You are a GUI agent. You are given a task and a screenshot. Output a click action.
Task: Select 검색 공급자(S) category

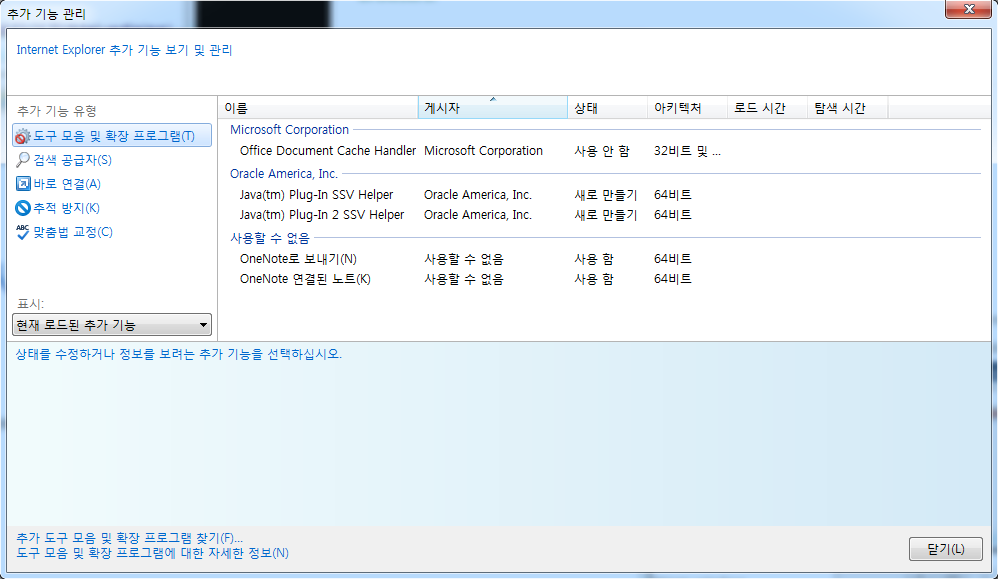(x=72, y=160)
